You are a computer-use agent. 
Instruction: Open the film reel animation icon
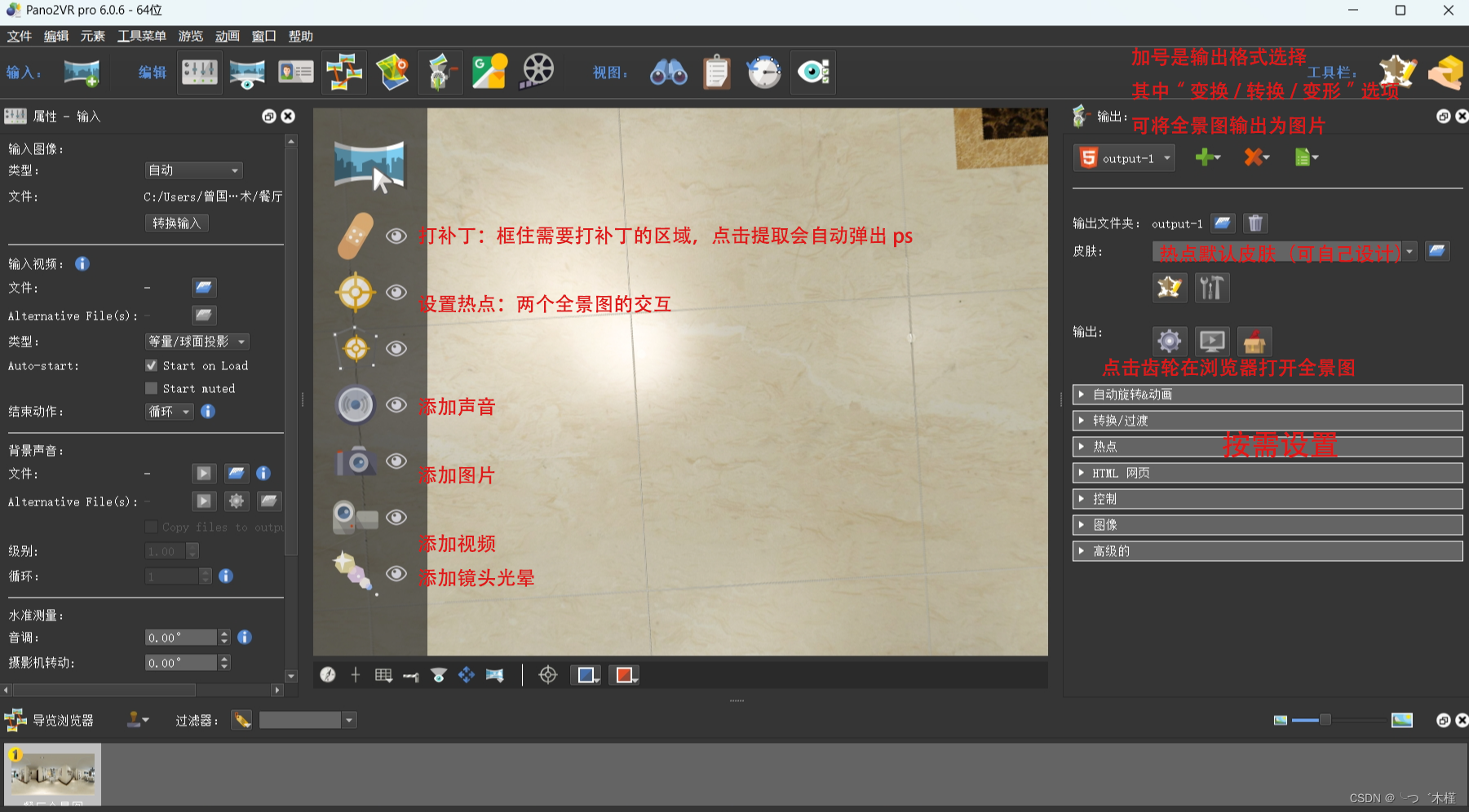pos(538,73)
